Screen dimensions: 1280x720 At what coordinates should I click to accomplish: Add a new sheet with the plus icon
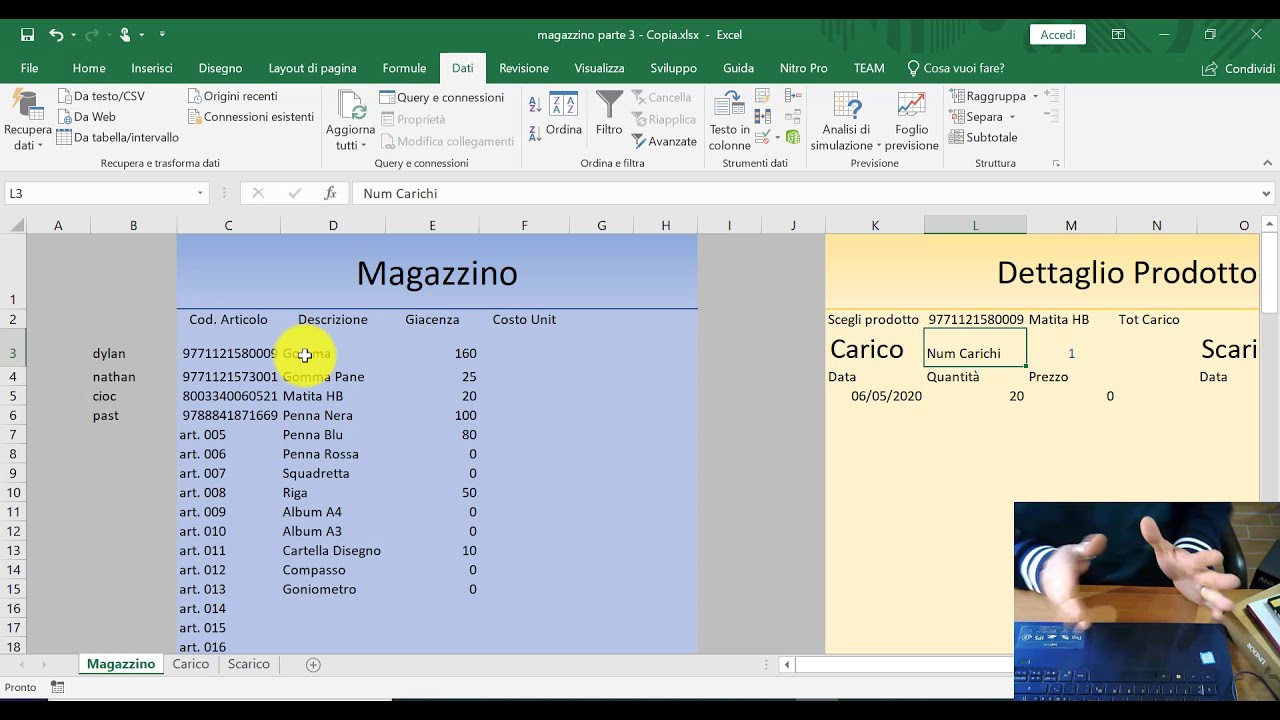313,664
